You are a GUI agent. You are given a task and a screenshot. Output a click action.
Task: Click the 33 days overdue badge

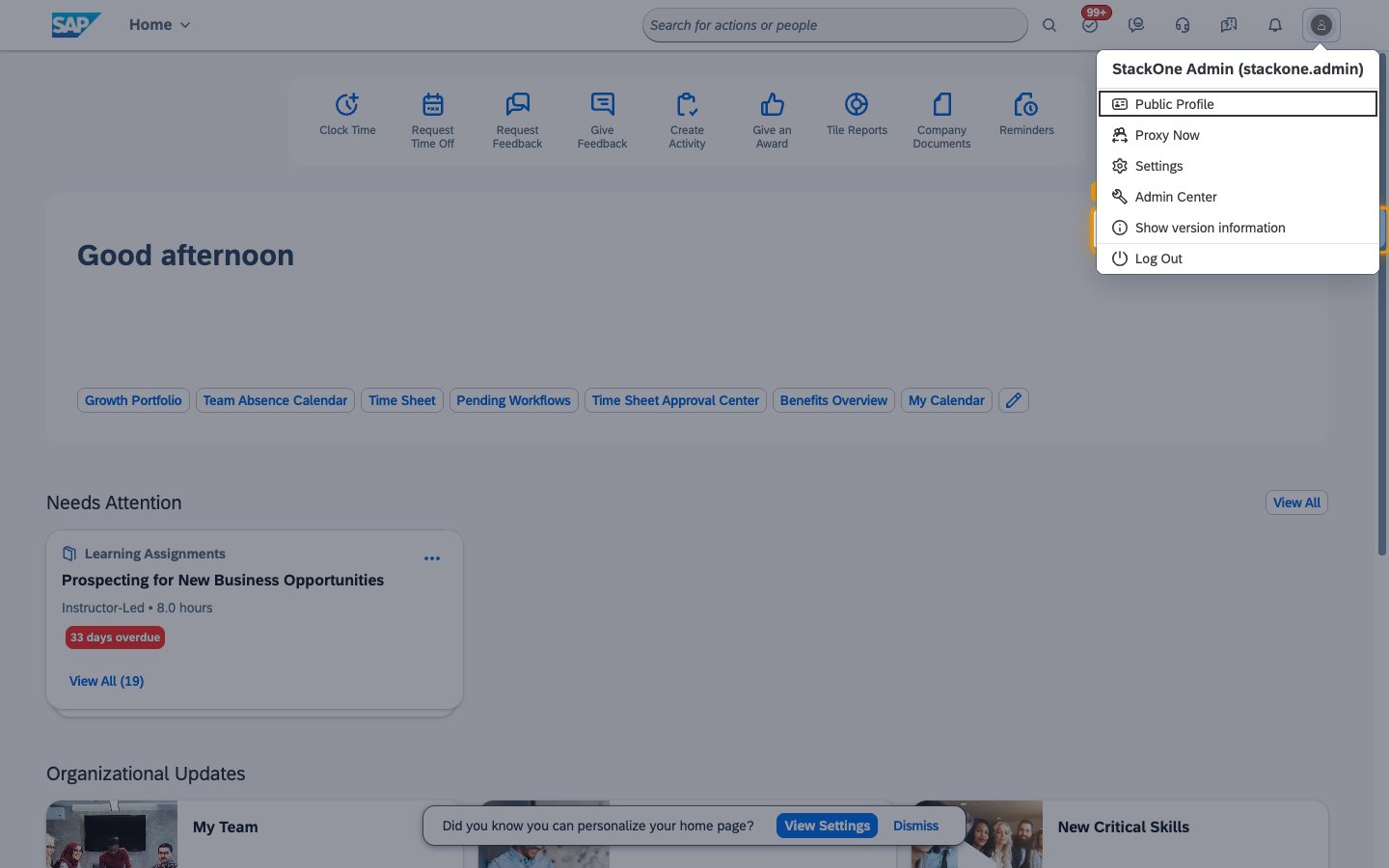(x=116, y=637)
